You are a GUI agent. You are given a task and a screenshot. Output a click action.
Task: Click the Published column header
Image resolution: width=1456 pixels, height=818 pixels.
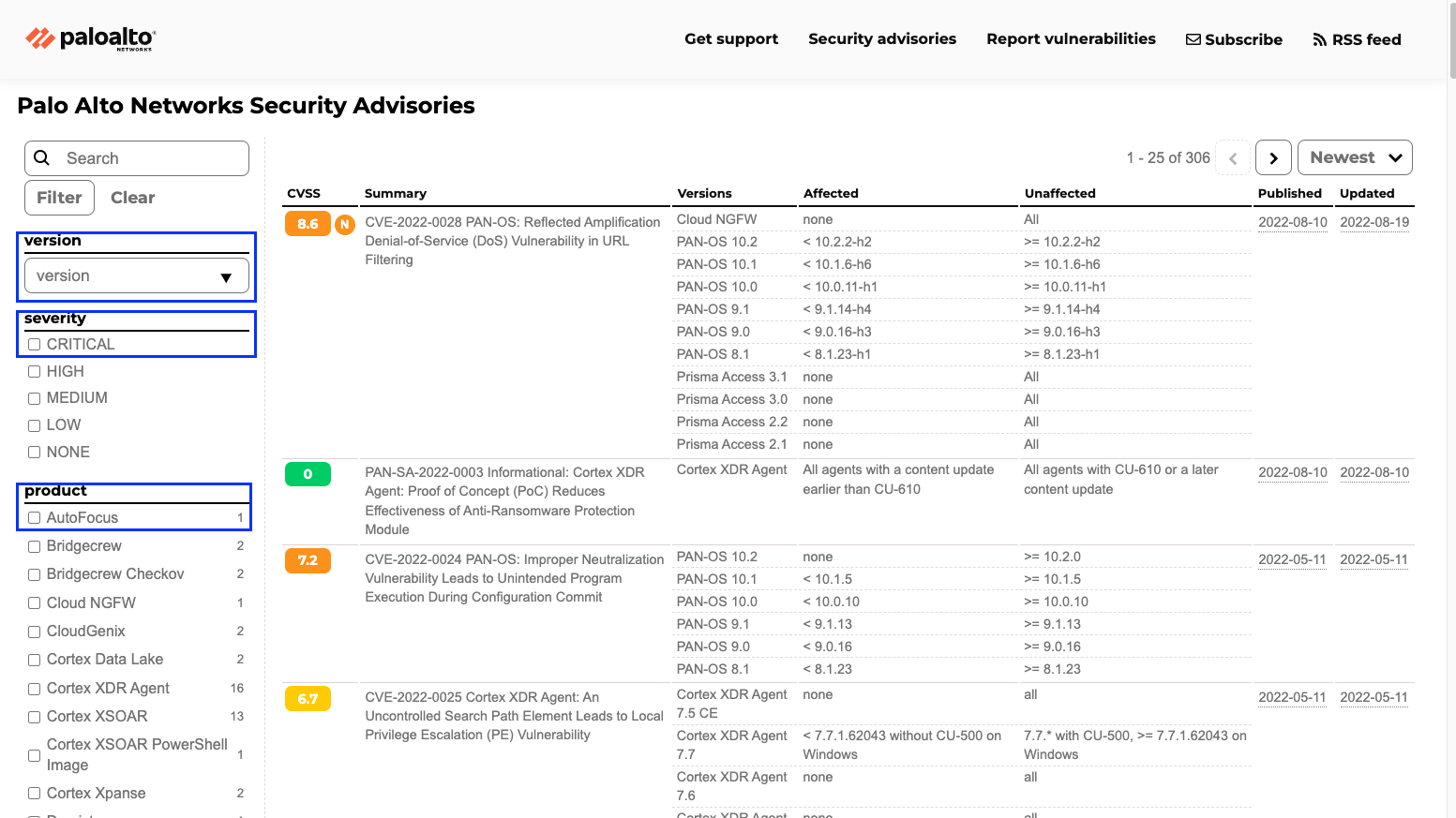coord(1290,193)
